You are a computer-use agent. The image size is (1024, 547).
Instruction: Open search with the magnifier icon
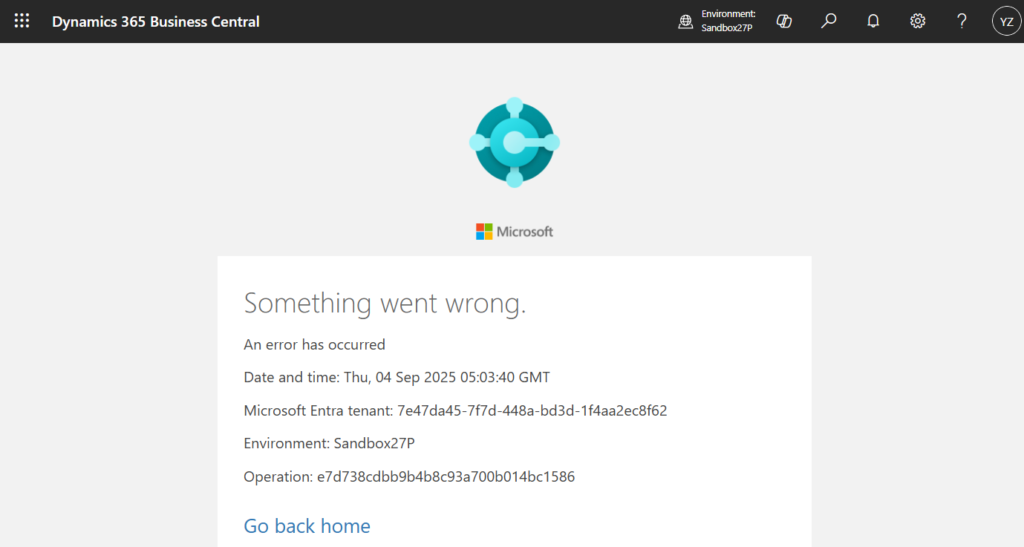click(x=829, y=21)
